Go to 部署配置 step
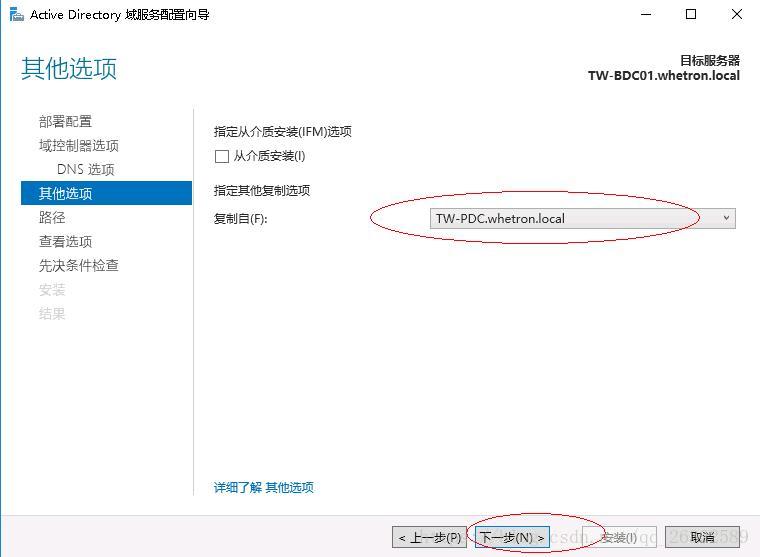This screenshot has height=557, width=760. [65, 121]
